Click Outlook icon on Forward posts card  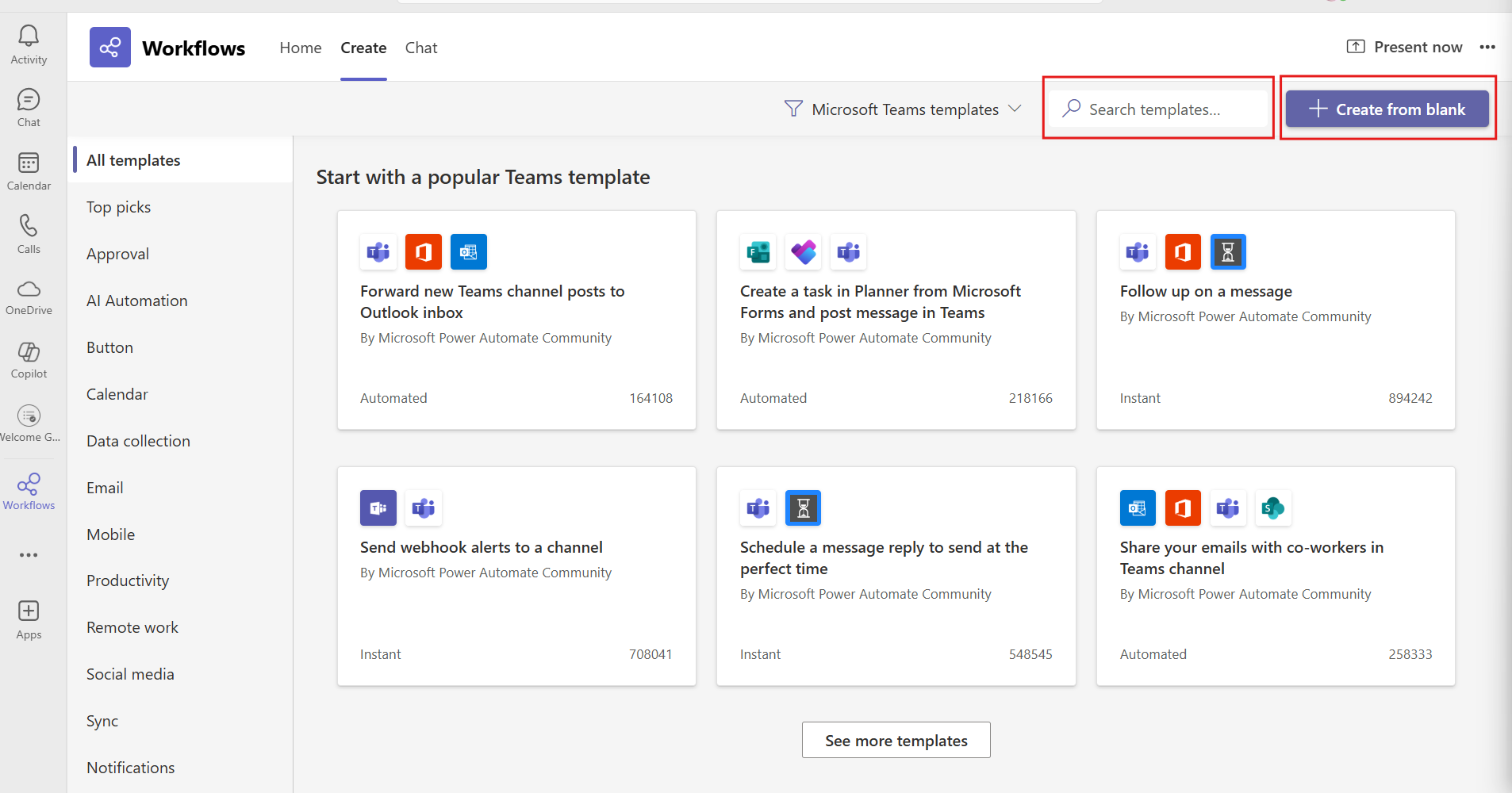(469, 252)
